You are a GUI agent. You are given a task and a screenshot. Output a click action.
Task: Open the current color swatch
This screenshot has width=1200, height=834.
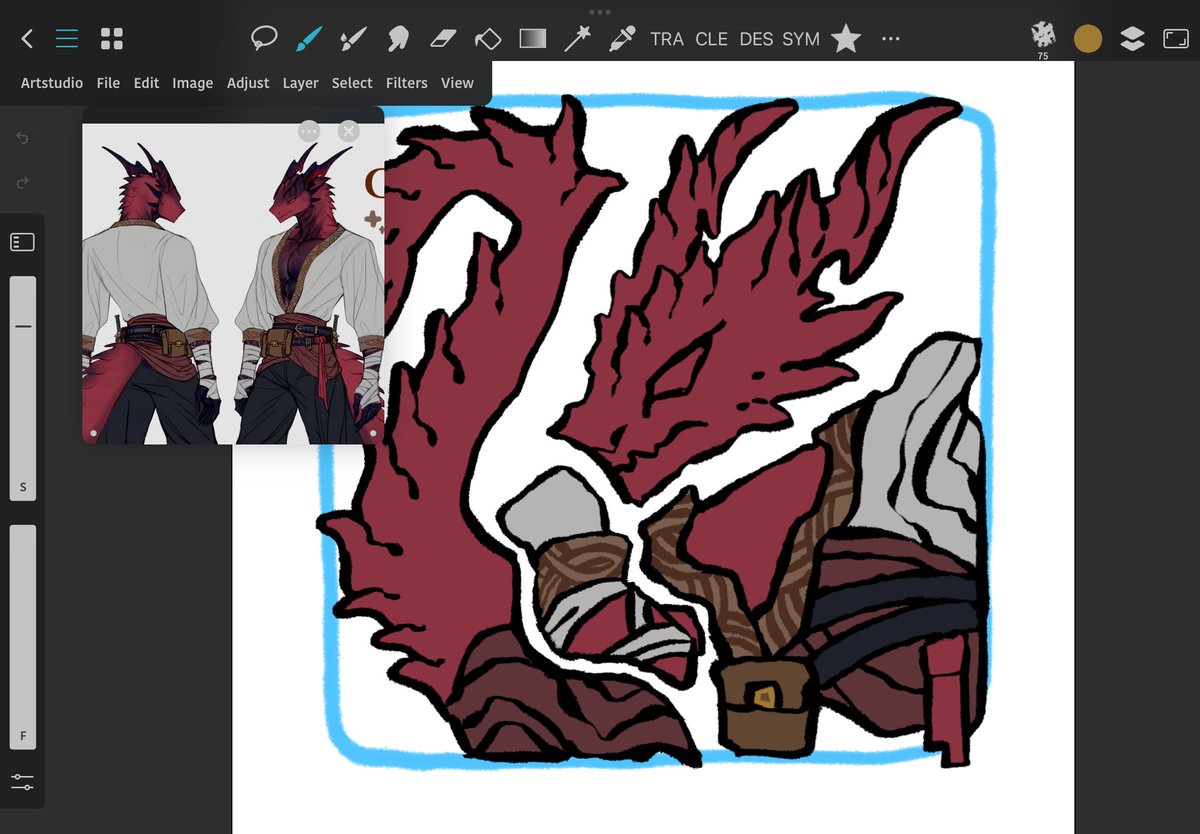(1088, 39)
